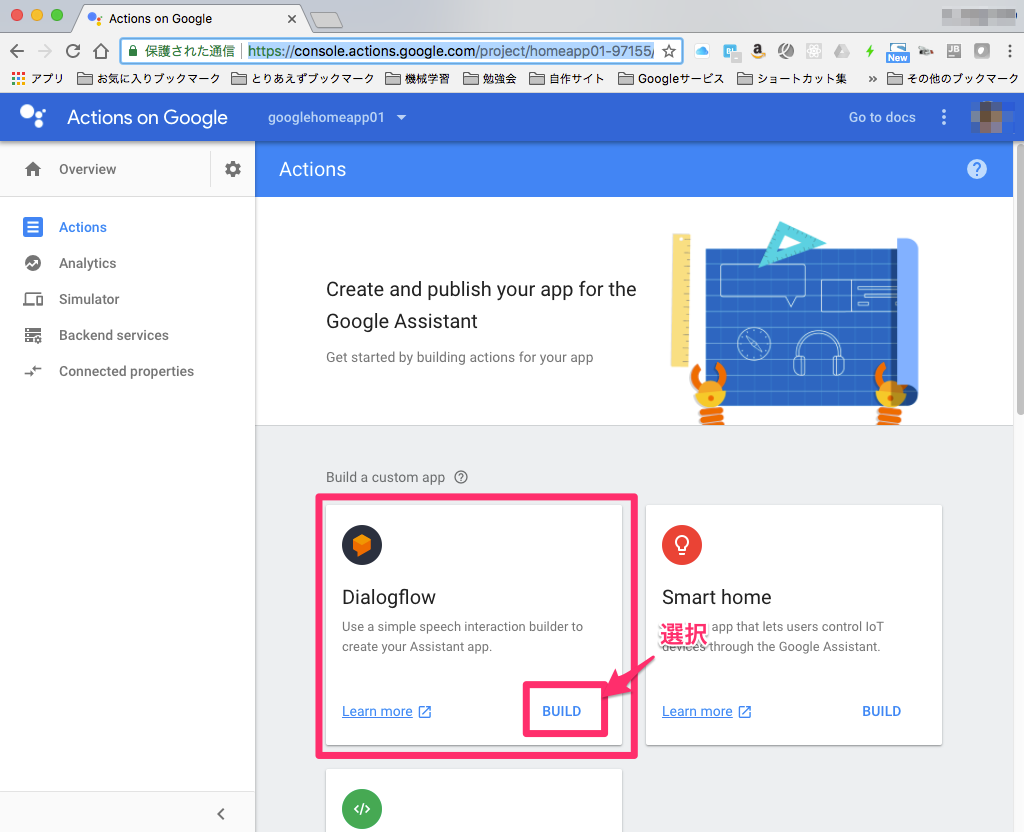This screenshot has height=832, width=1024.
Task: Close the Actions on Google tab
Action: point(292,19)
